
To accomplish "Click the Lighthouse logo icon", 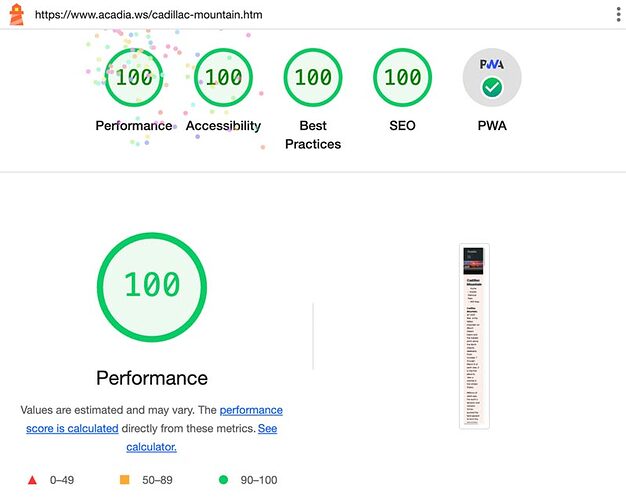I will pos(16,16).
